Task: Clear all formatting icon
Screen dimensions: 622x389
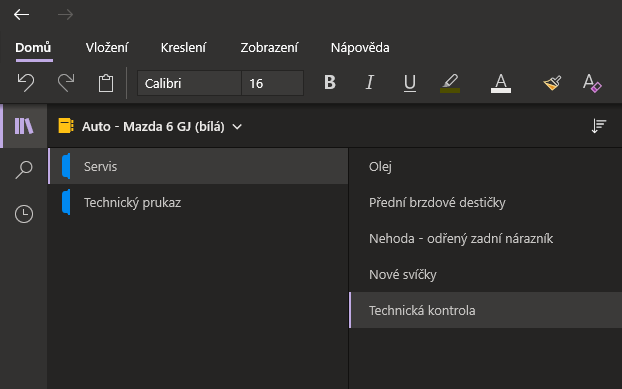Action: [x=592, y=83]
